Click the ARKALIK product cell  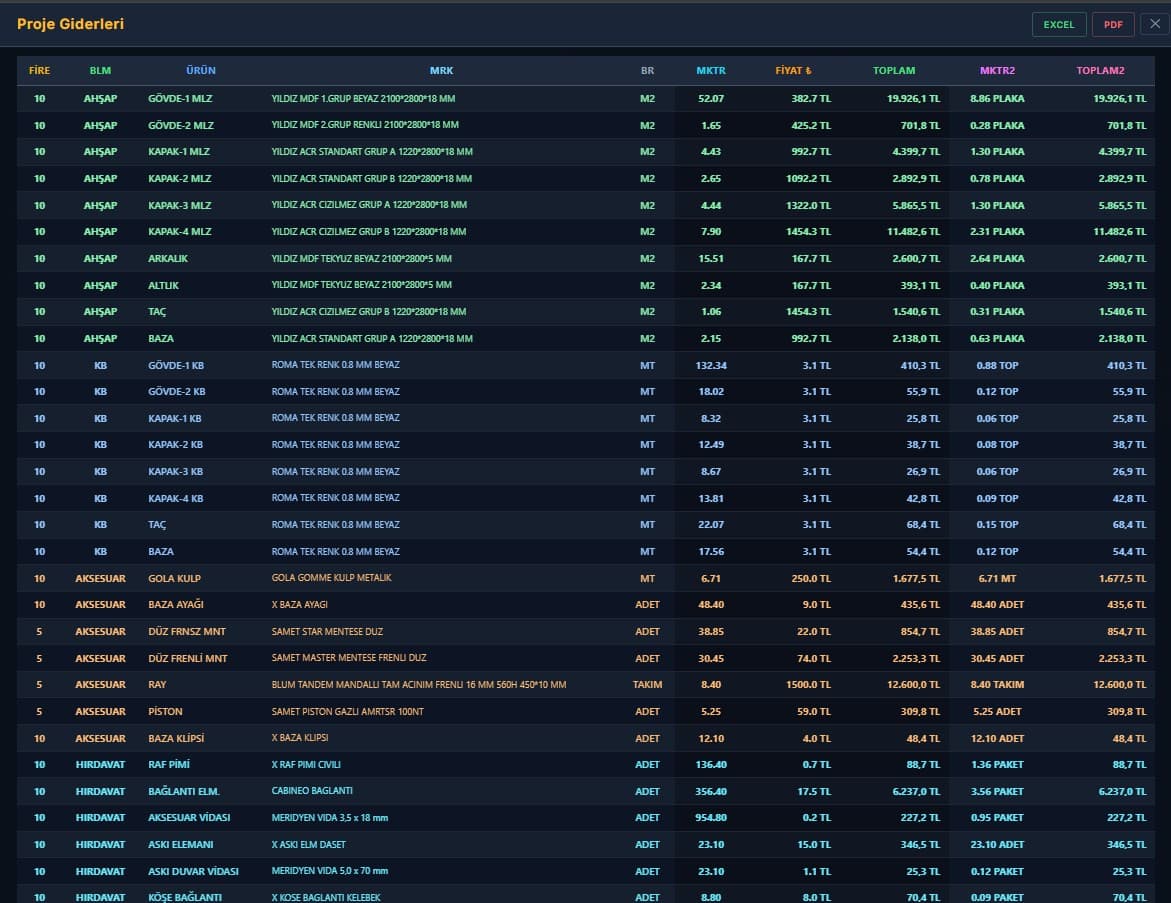tap(168, 258)
